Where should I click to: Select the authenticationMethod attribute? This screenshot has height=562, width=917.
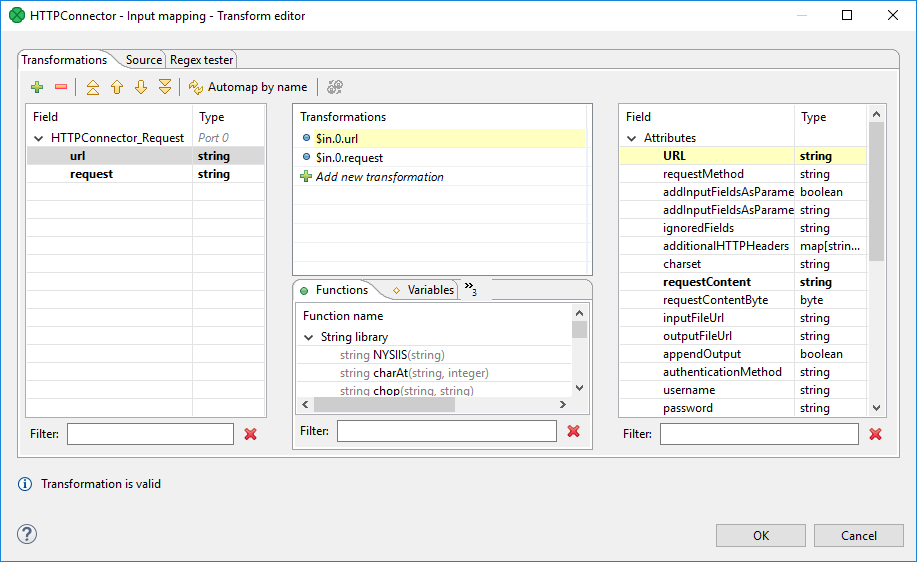(x=743, y=372)
